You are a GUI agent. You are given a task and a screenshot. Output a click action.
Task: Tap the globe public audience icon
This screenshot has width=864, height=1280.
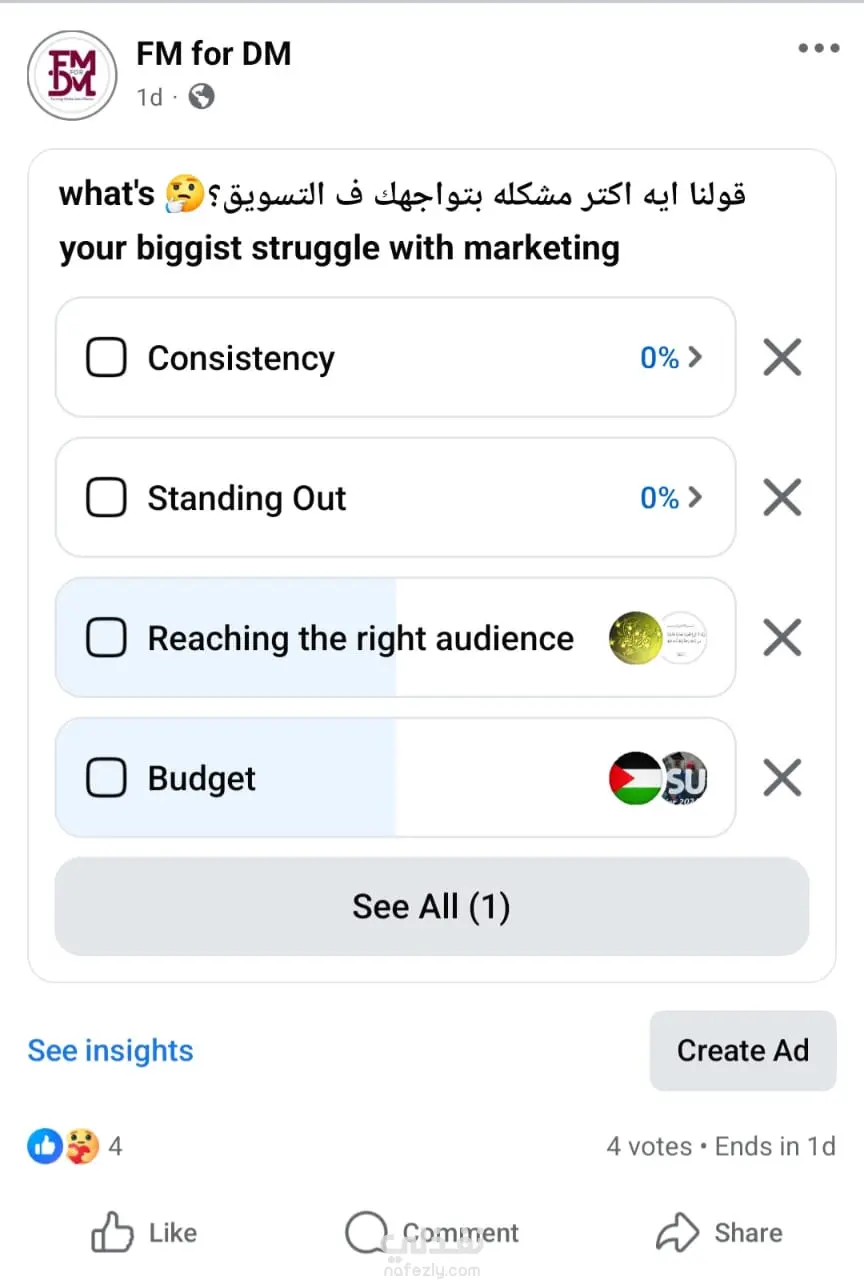point(201,97)
